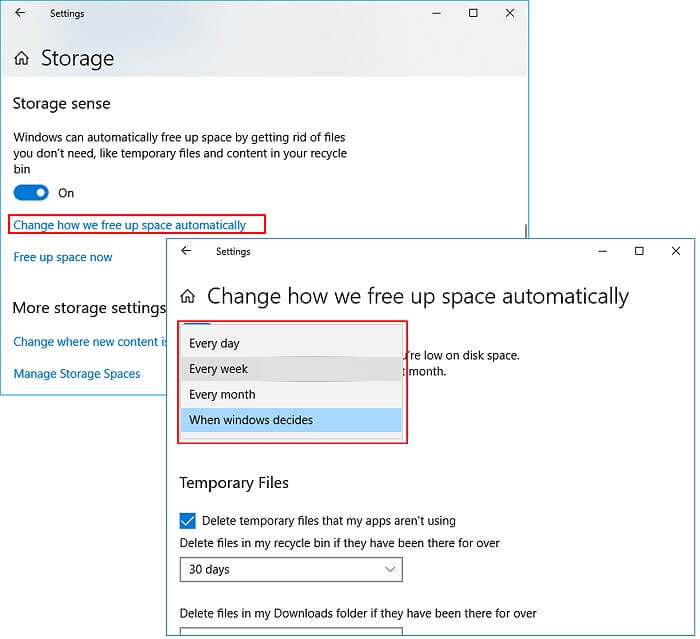
Task: Turn off the Storage sense toggle
Action: (x=31, y=193)
